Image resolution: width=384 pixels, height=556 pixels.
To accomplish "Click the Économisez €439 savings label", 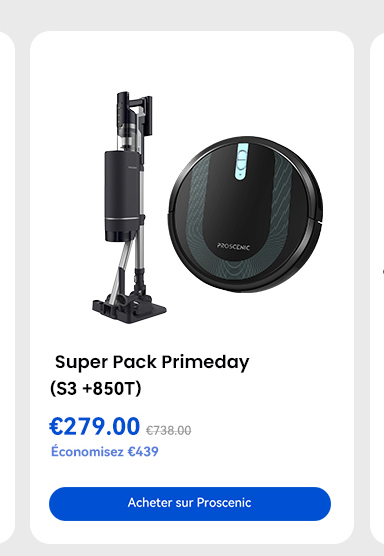I will pos(105,451).
